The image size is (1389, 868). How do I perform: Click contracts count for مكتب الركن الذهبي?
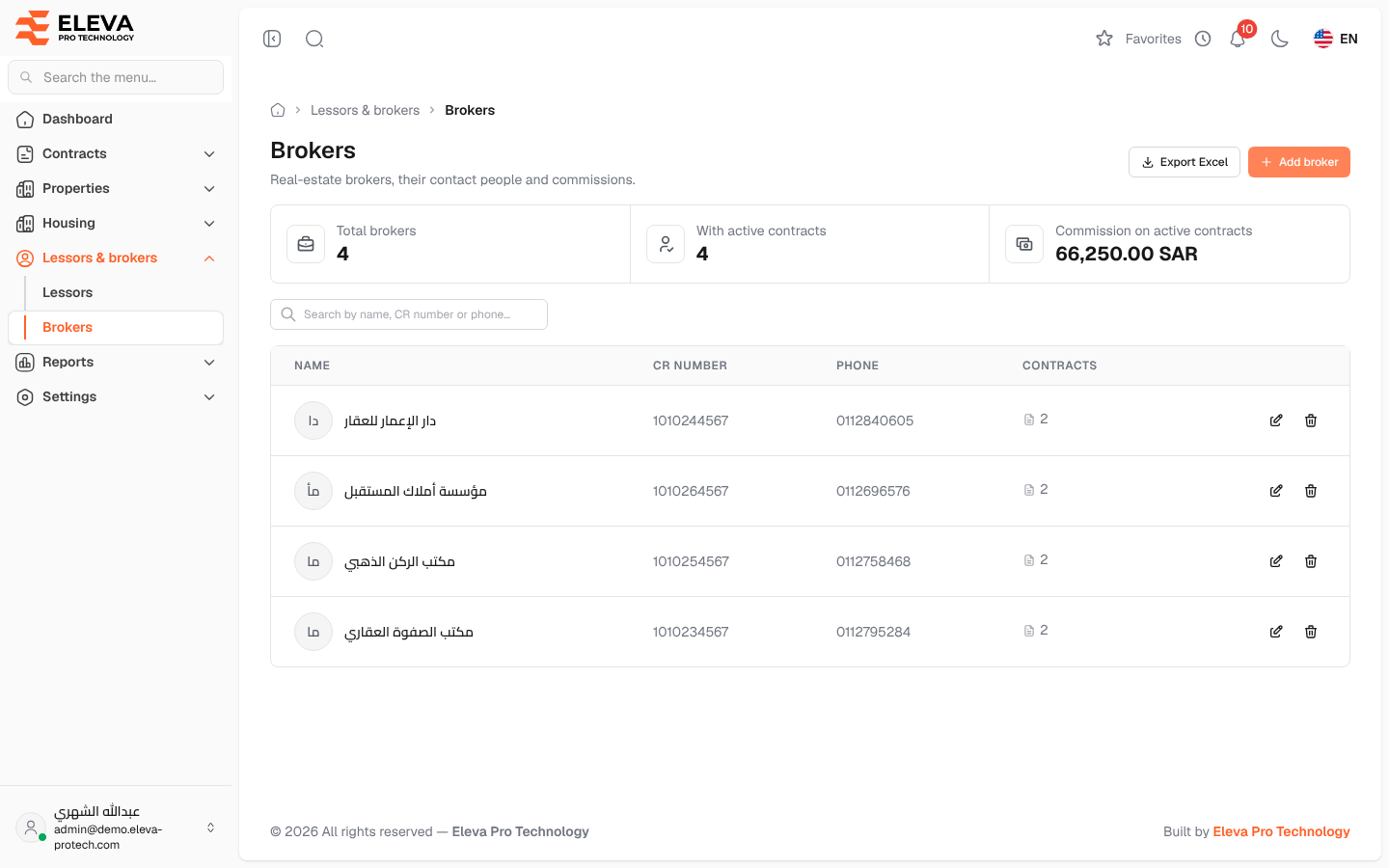[x=1036, y=560]
